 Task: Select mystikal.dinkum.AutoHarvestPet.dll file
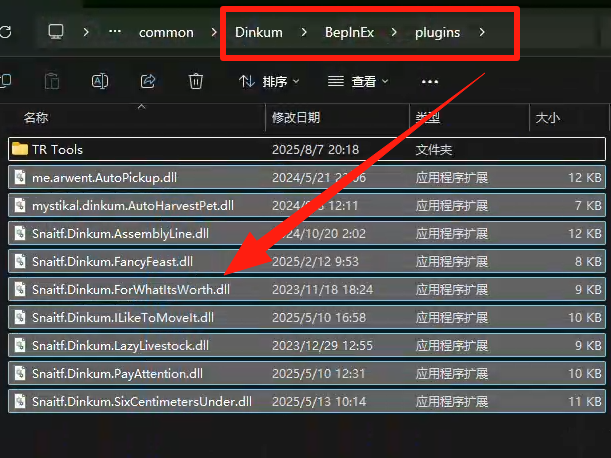(307, 205)
